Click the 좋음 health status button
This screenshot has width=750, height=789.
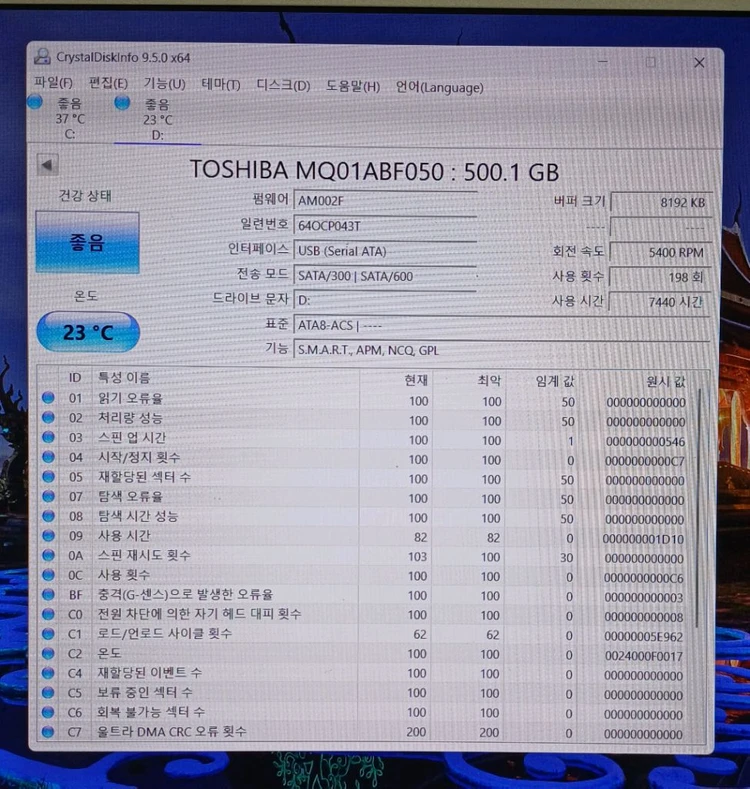pyautogui.click(x=87, y=243)
